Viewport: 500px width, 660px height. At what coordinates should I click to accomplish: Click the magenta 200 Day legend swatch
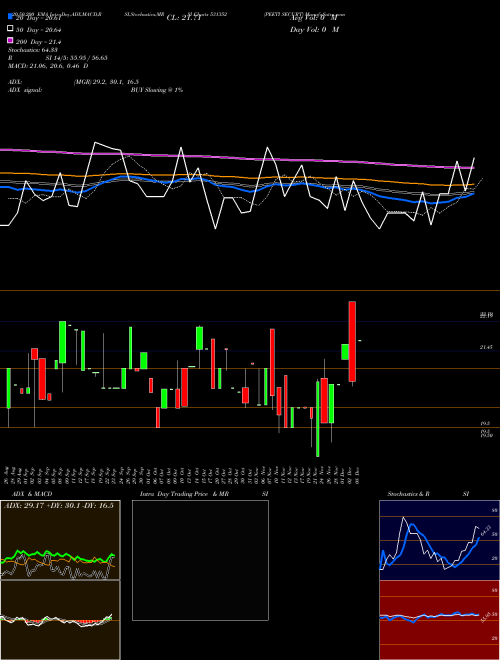(x=10, y=40)
